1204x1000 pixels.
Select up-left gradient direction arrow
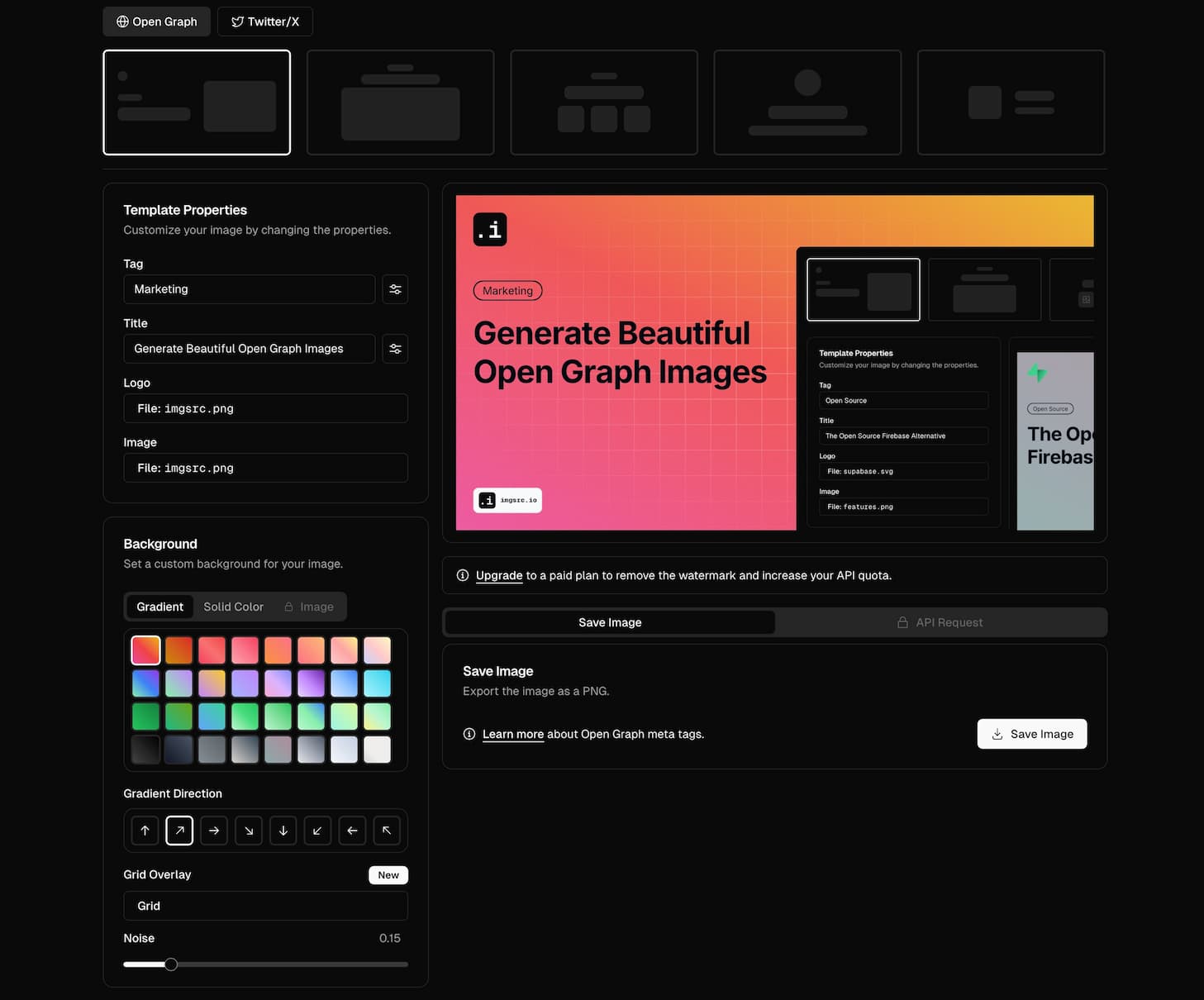click(387, 831)
